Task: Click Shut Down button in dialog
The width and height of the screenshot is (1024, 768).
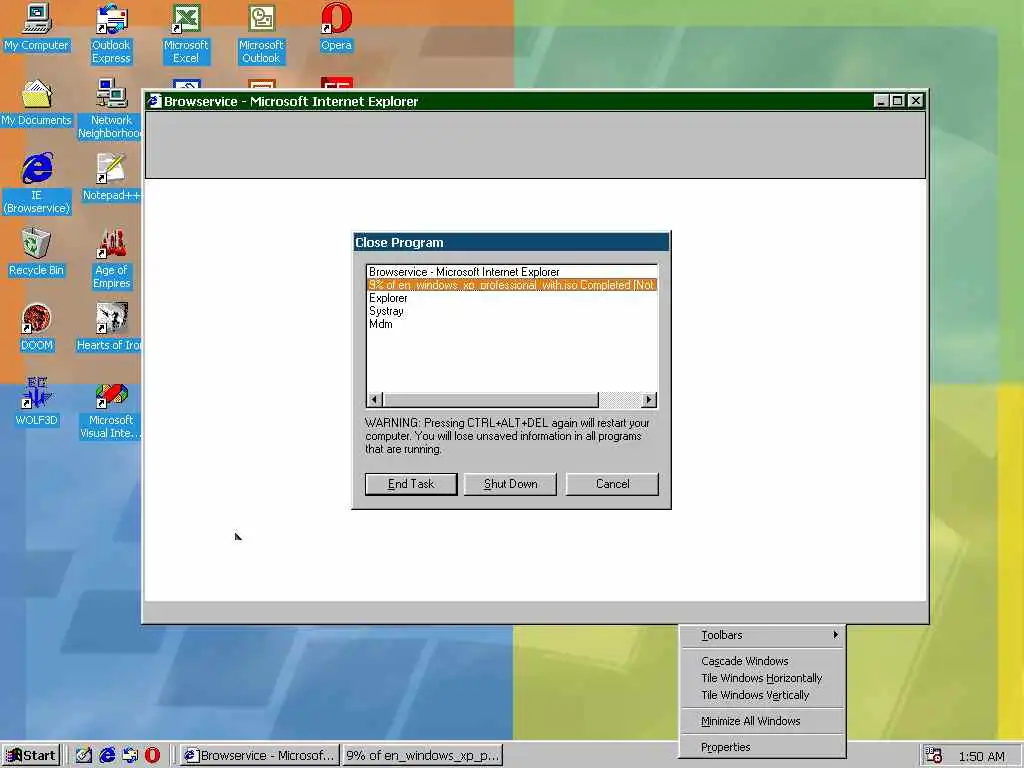Action: click(x=510, y=484)
